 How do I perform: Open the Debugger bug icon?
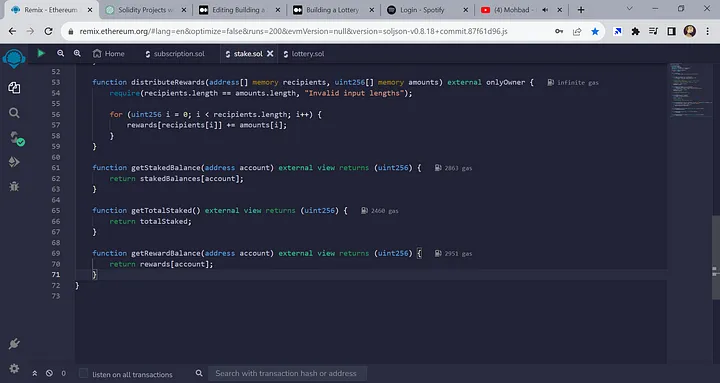pos(14,186)
